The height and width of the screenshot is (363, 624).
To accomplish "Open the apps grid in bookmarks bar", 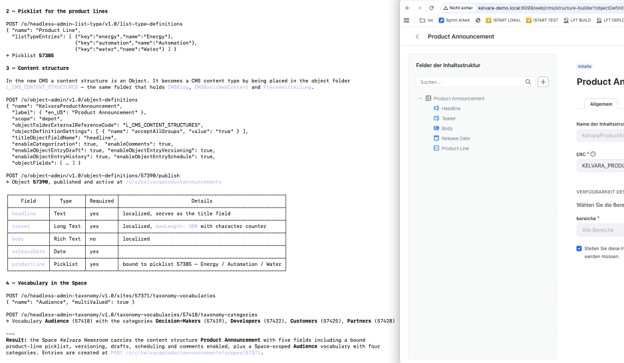I will coord(406,20).
